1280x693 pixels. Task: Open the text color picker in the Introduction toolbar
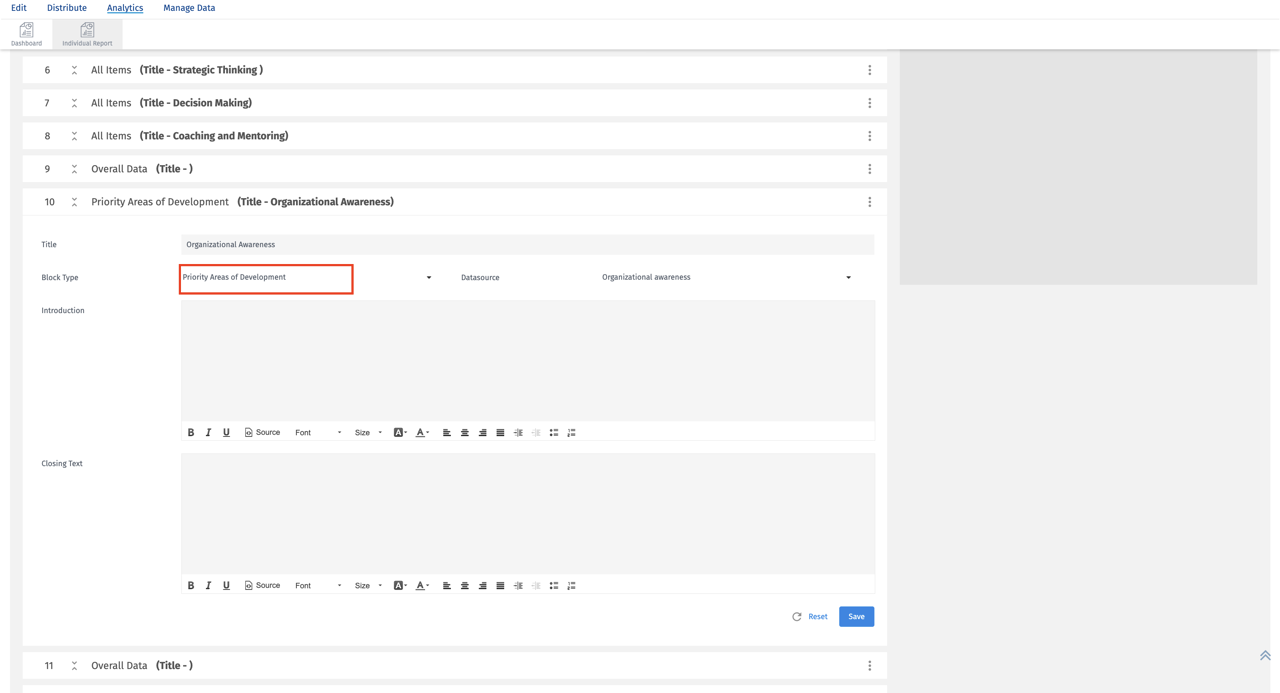coord(421,432)
